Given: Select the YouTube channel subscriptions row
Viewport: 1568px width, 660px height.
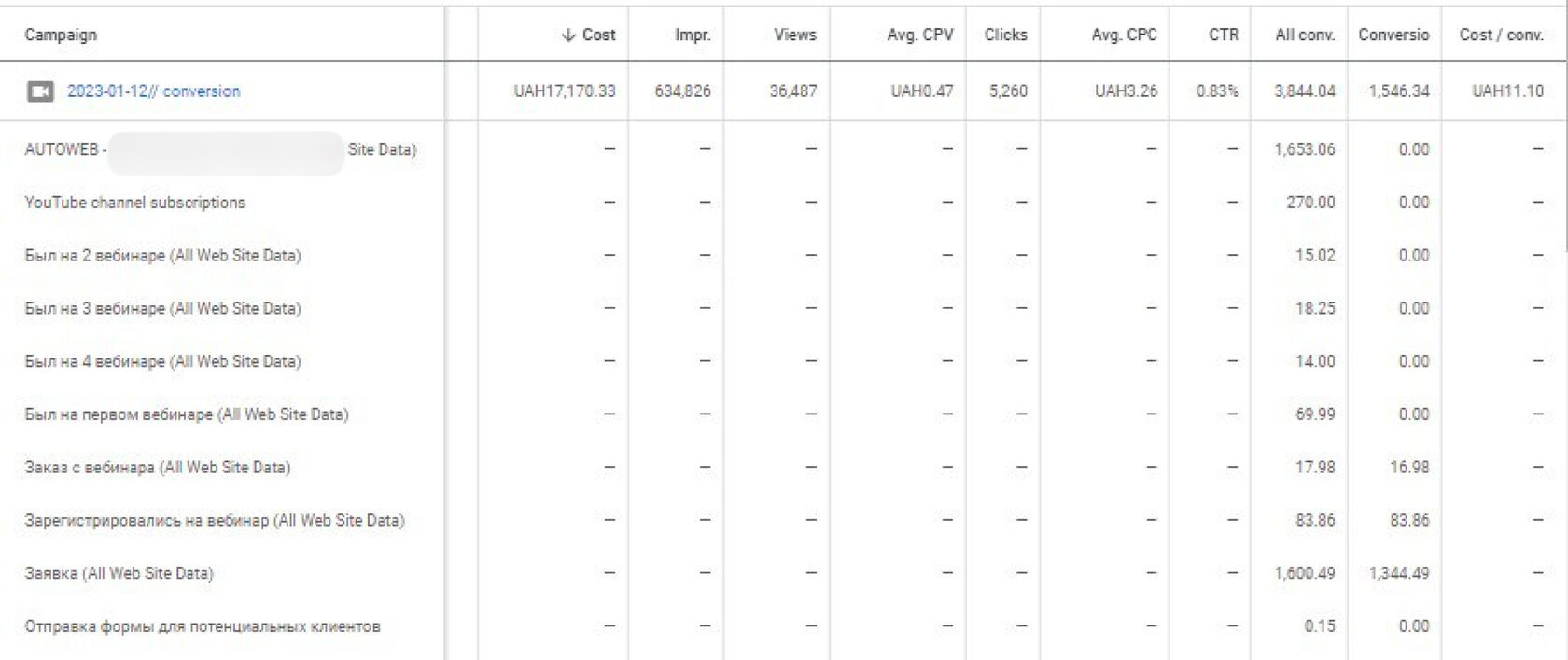Looking at the screenshot, I should [x=782, y=203].
